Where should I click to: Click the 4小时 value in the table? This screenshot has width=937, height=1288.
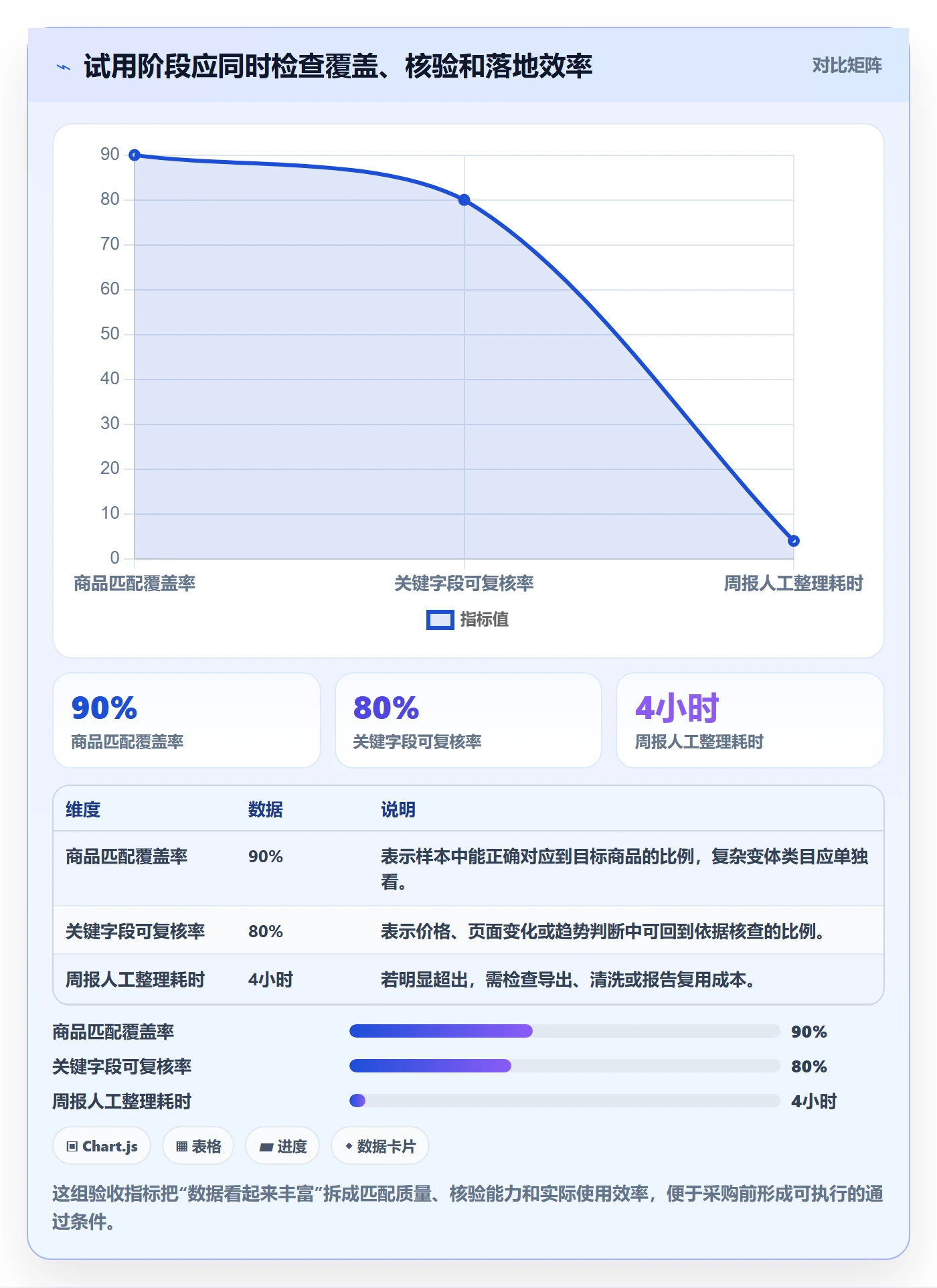pyautogui.click(x=271, y=980)
